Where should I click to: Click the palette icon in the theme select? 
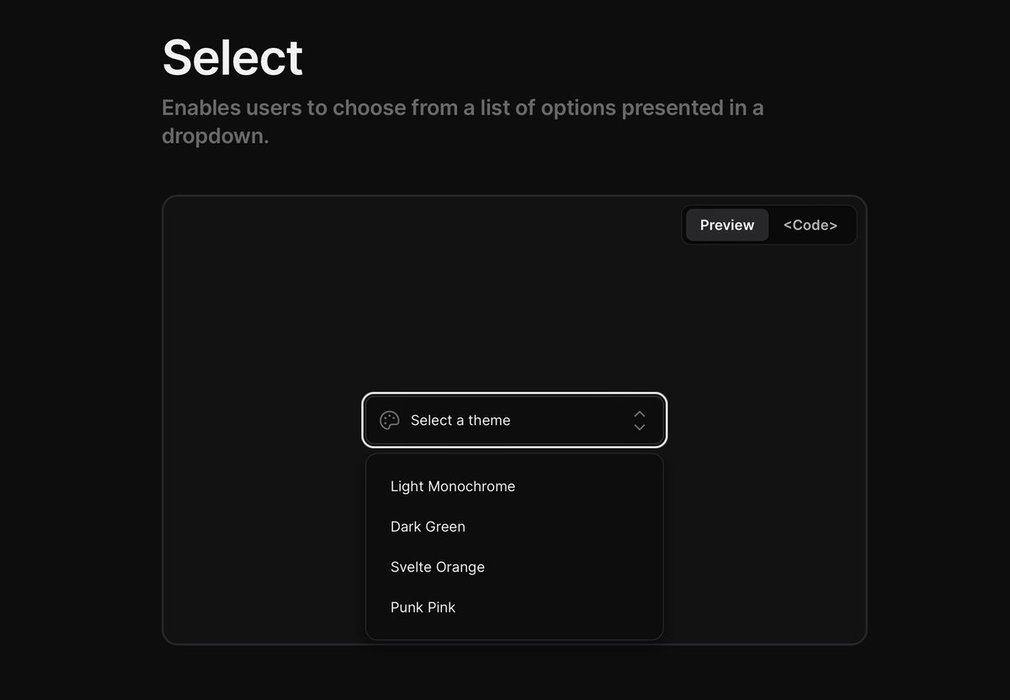tap(390, 421)
